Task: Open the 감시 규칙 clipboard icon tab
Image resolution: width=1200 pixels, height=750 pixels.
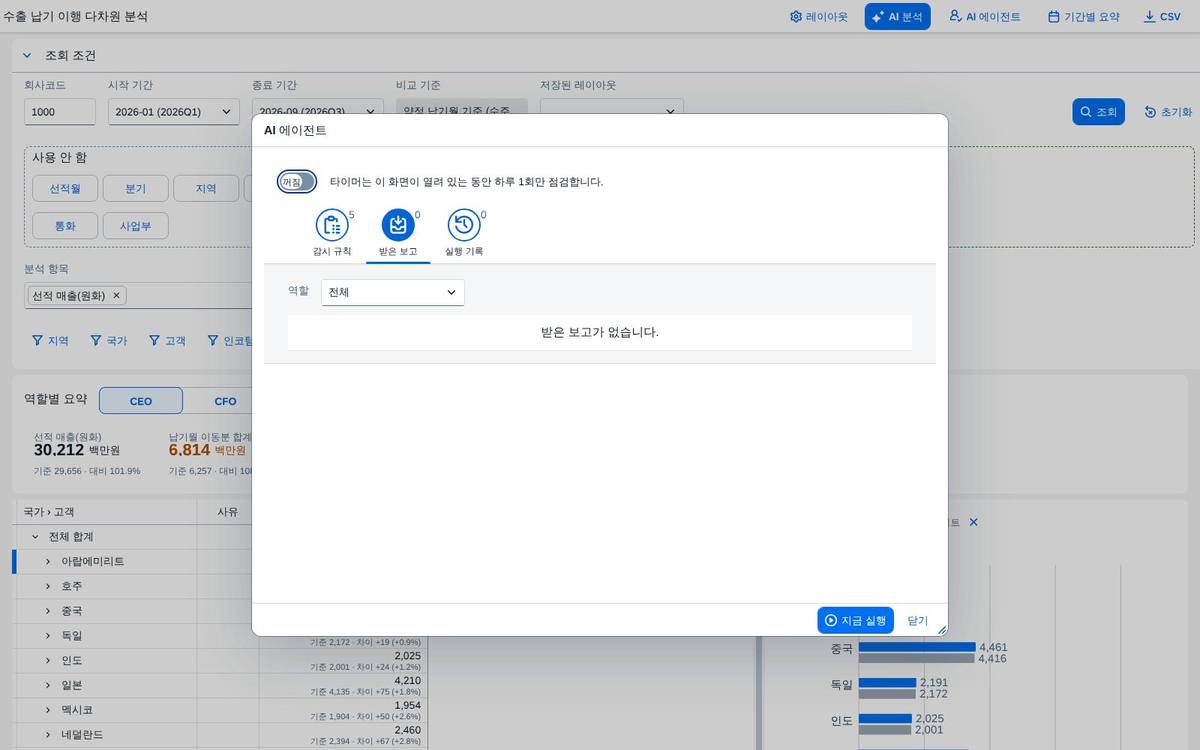Action: tap(332, 226)
